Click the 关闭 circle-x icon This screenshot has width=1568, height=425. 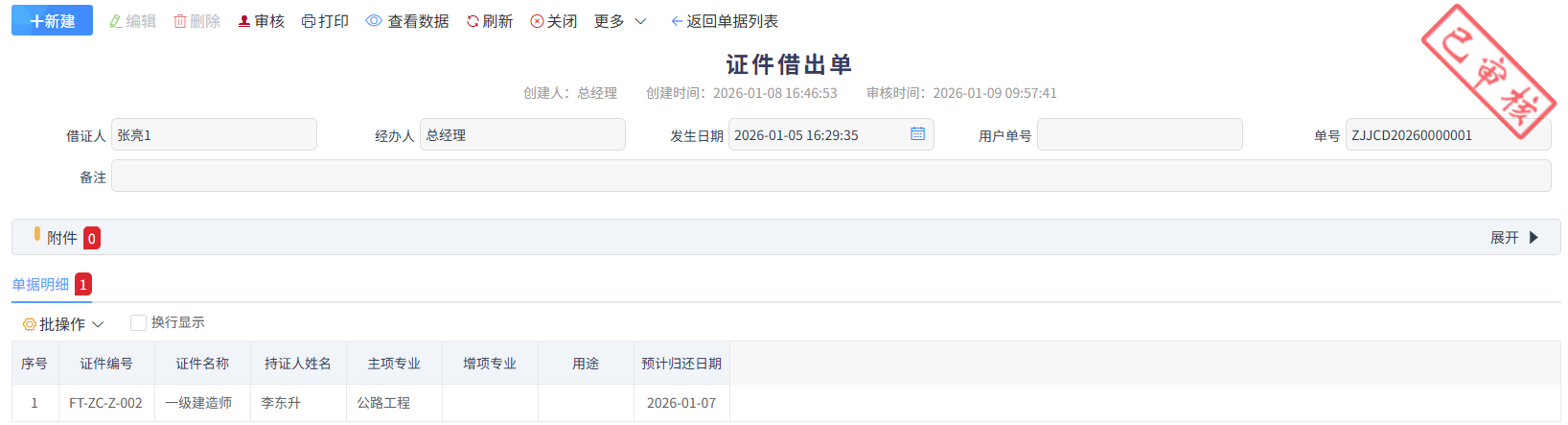537,21
